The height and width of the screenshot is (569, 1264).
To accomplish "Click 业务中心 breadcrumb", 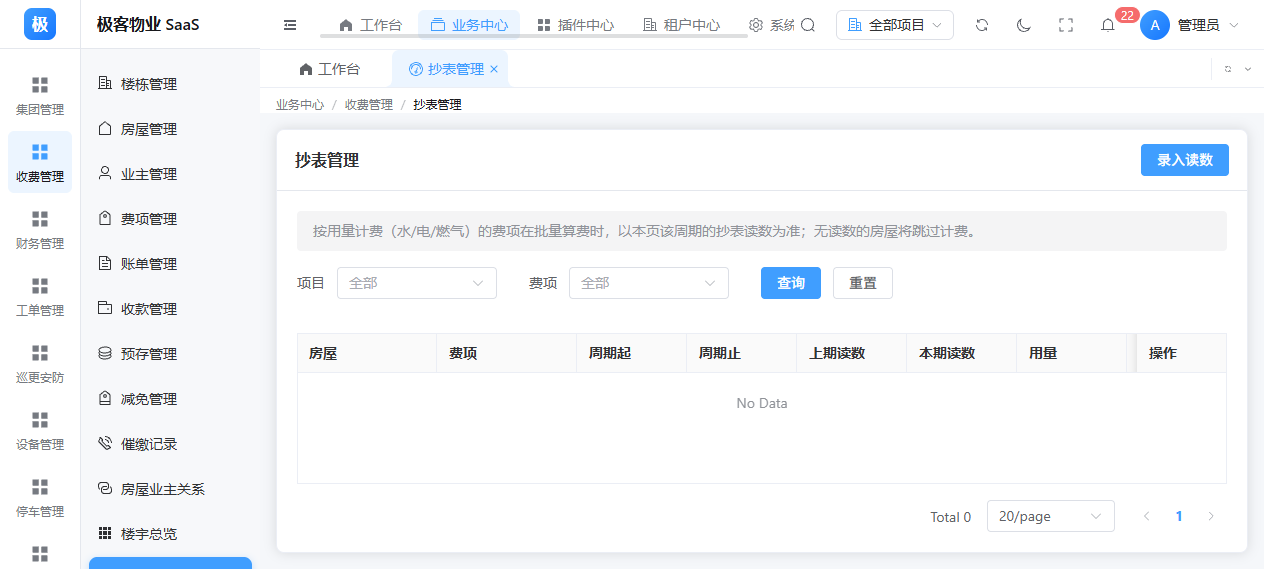I will 300,104.
